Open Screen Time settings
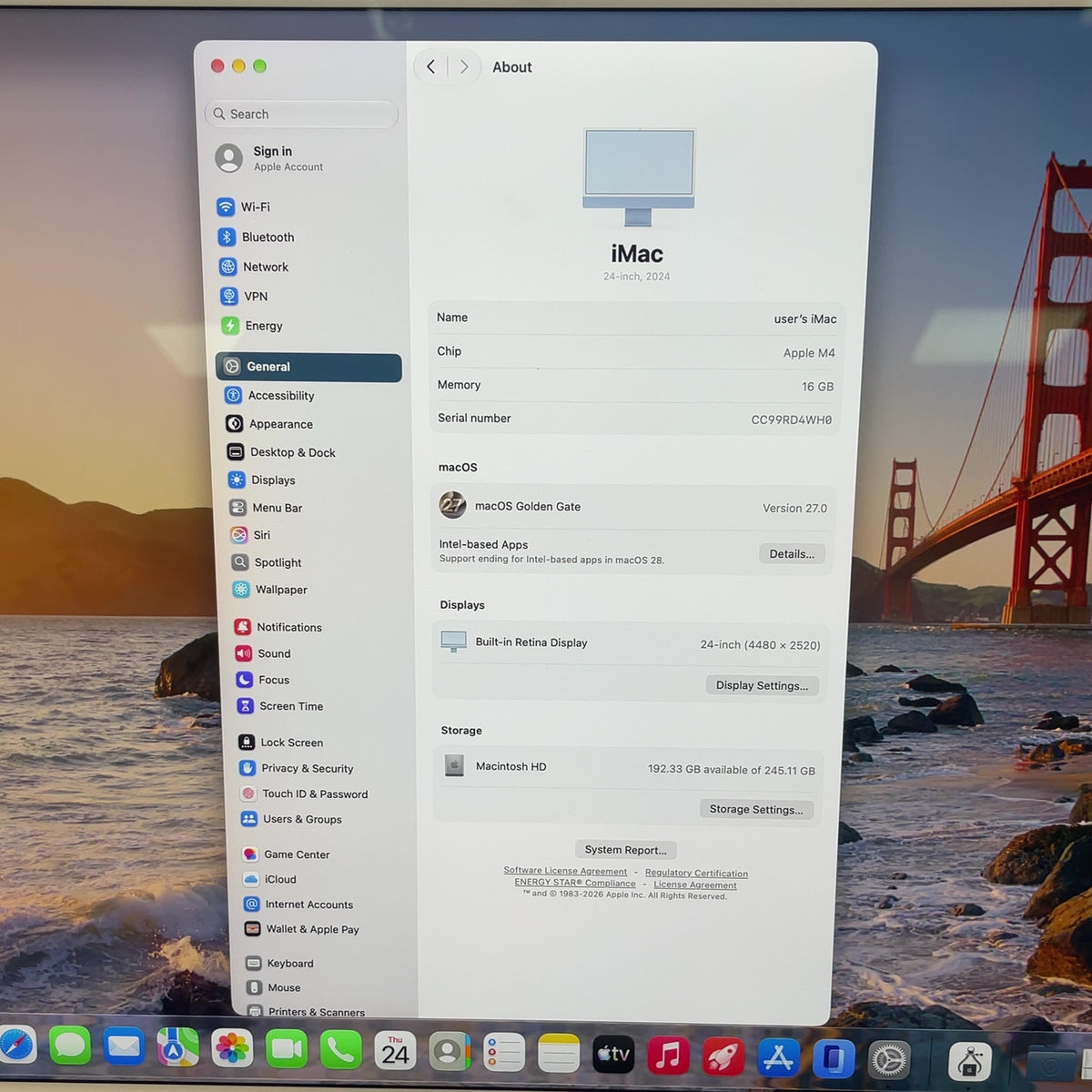1092x1092 pixels. [x=280, y=706]
